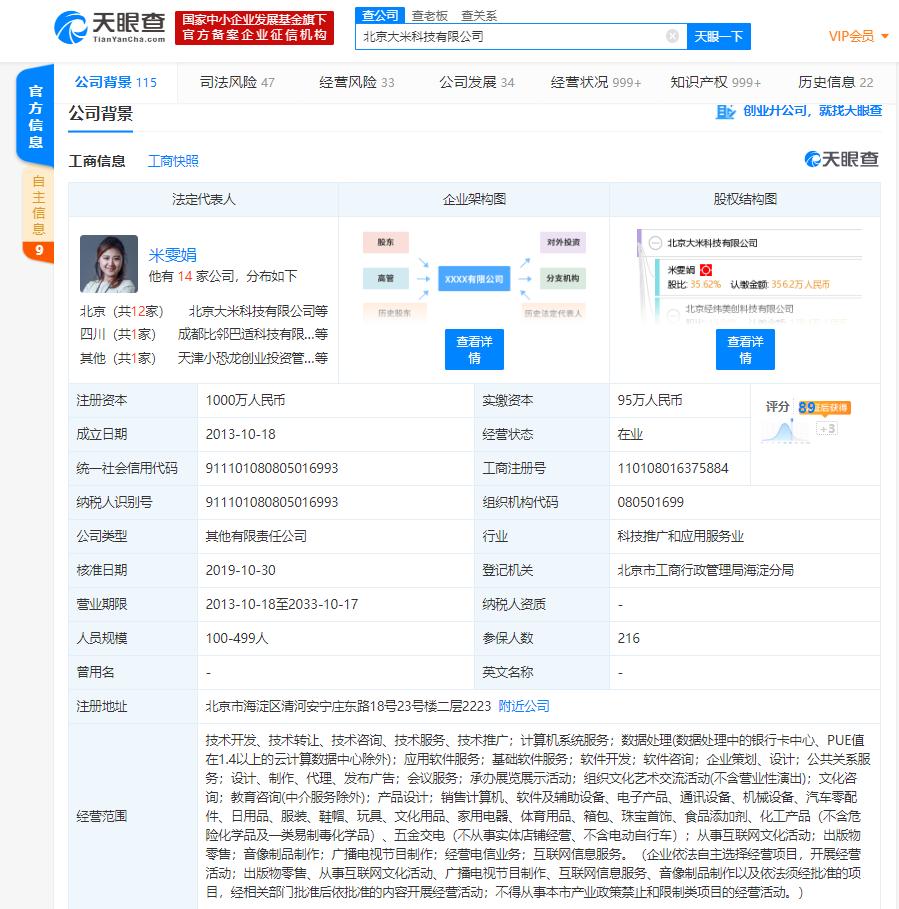Click legal representative 米雯娟 link
The image size is (899, 909).
(x=175, y=253)
